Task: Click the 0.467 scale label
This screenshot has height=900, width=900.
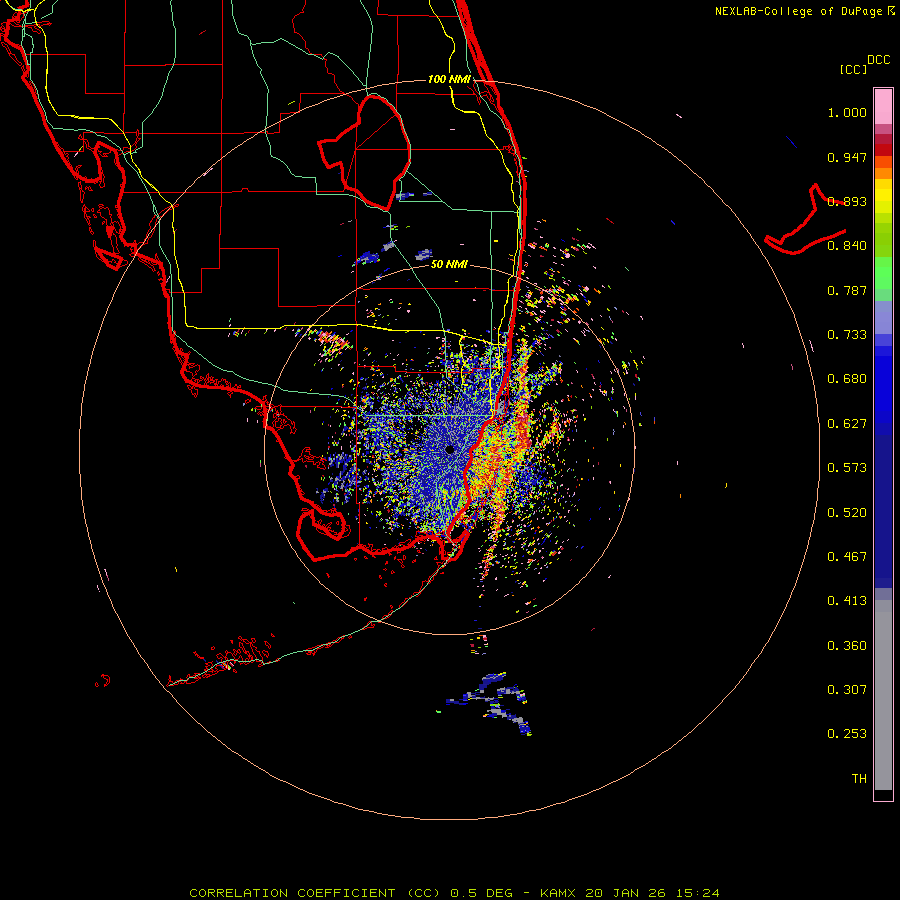Action: [x=847, y=557]
